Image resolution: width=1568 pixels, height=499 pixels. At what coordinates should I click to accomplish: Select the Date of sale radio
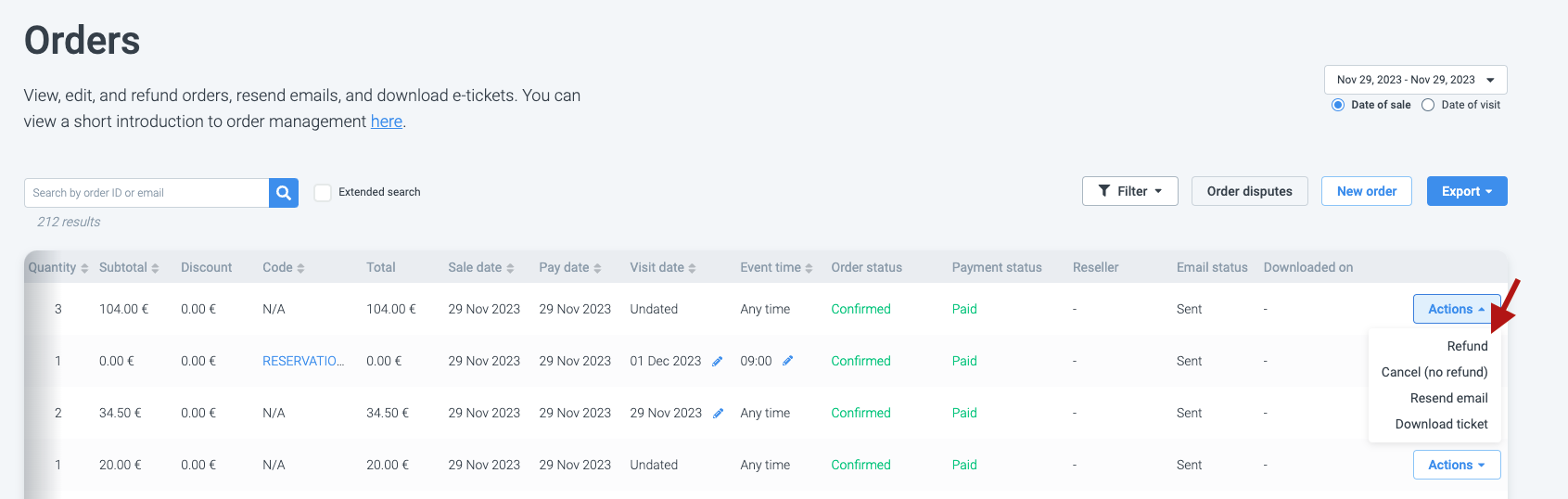1338,105
